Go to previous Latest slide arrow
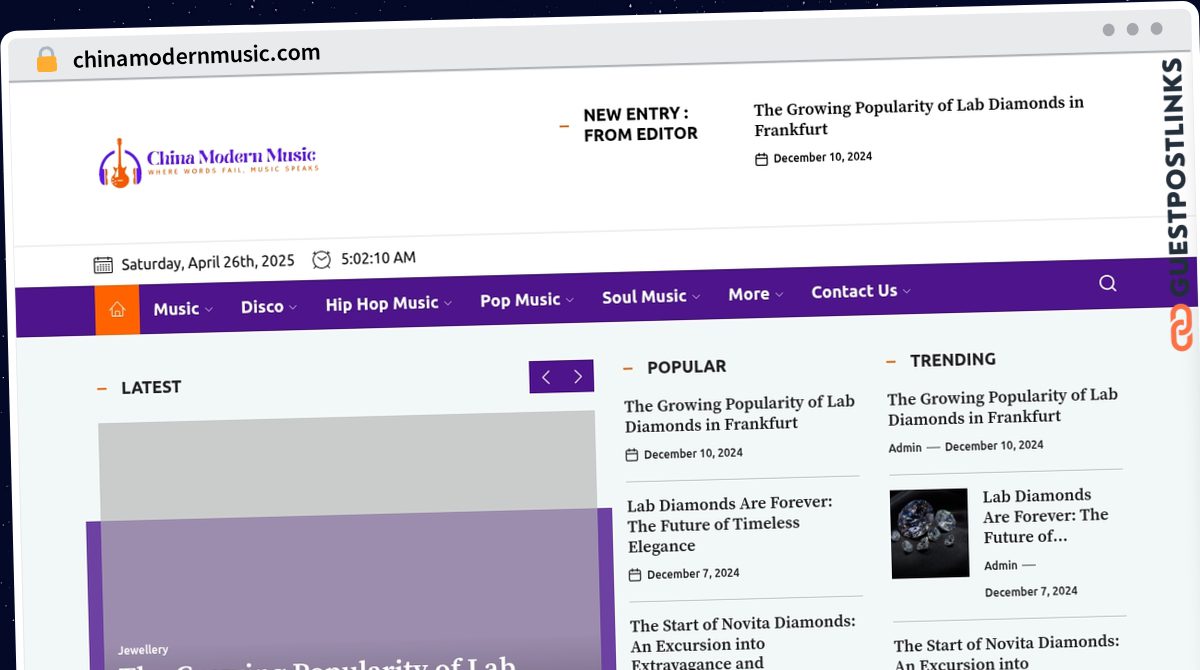Viewport: 1200px width, 670px height. click(x=546, y=377)
